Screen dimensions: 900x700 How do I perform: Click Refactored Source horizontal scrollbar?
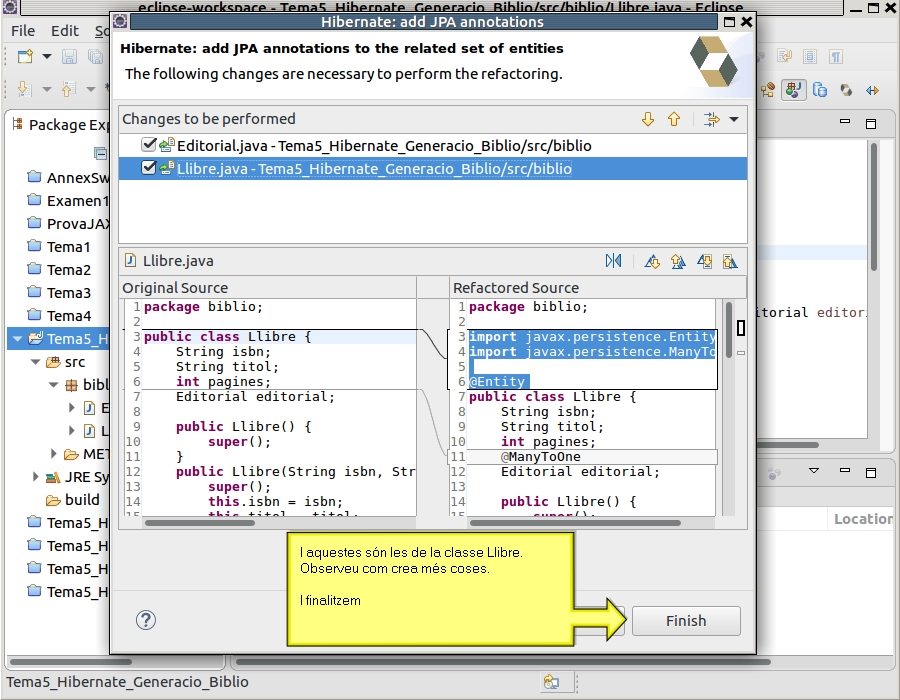tap(575, 523)
